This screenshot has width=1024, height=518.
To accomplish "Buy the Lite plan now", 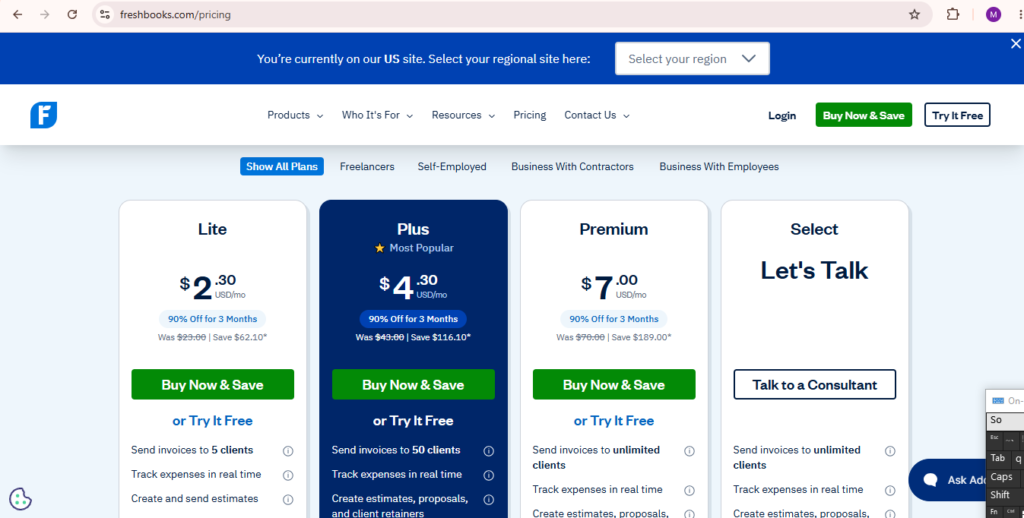I will (x=212, y=385).
